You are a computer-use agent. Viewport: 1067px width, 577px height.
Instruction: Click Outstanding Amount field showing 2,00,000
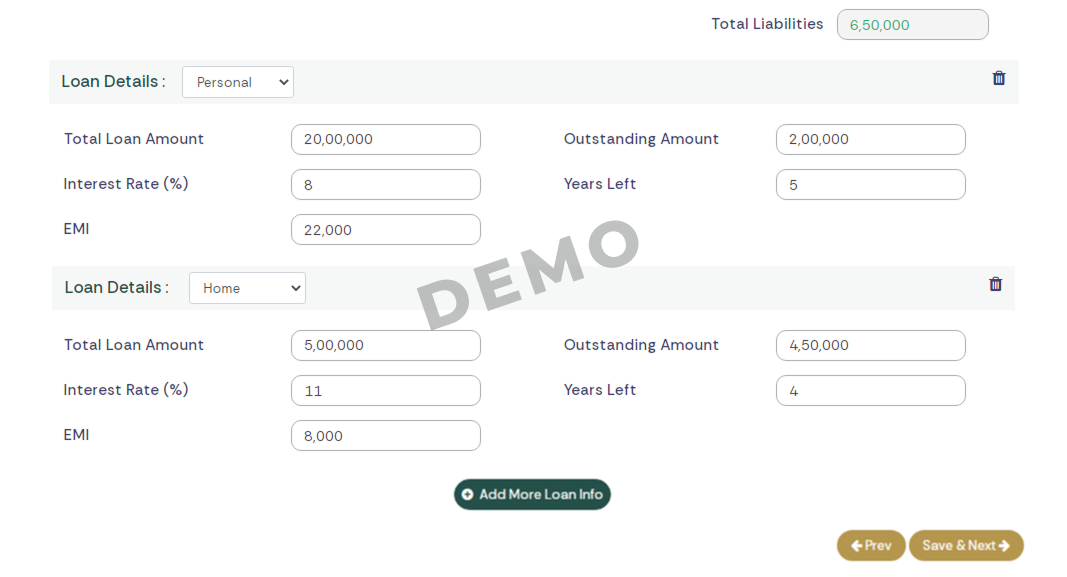(870, 140)
